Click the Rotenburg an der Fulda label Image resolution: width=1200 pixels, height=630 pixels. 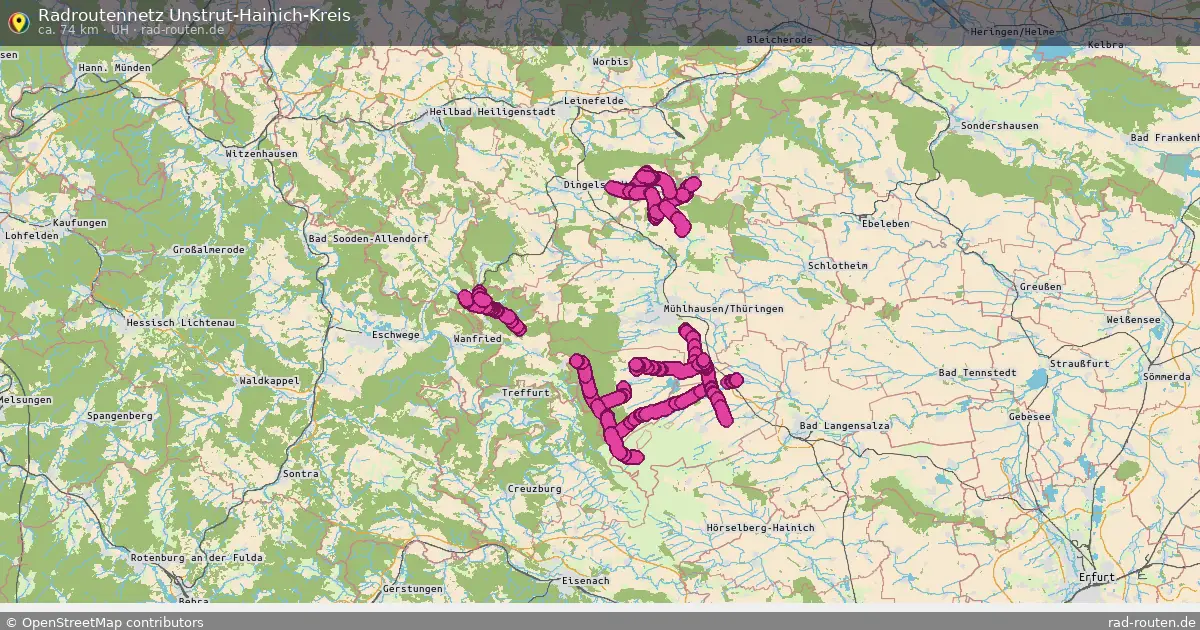196,557
